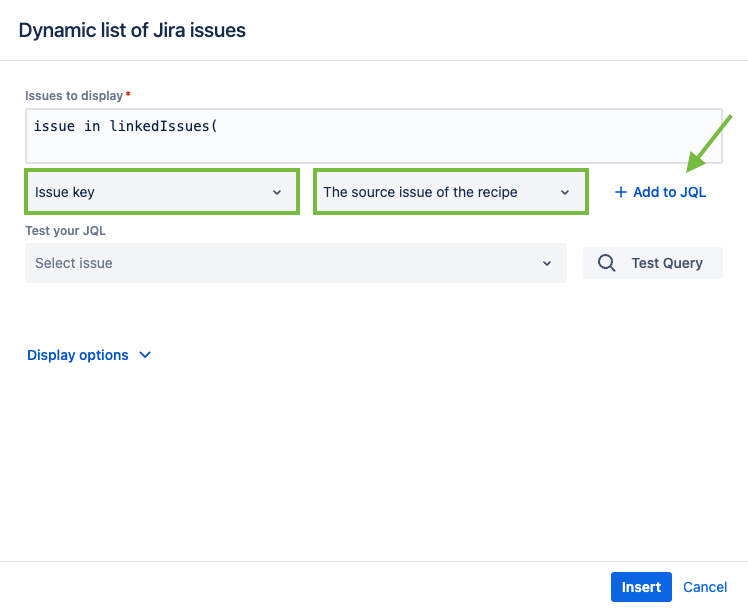The height and width of the screenshot is (612, 748).
Task: Click the blue Insert button
Action: click(641, 587)
